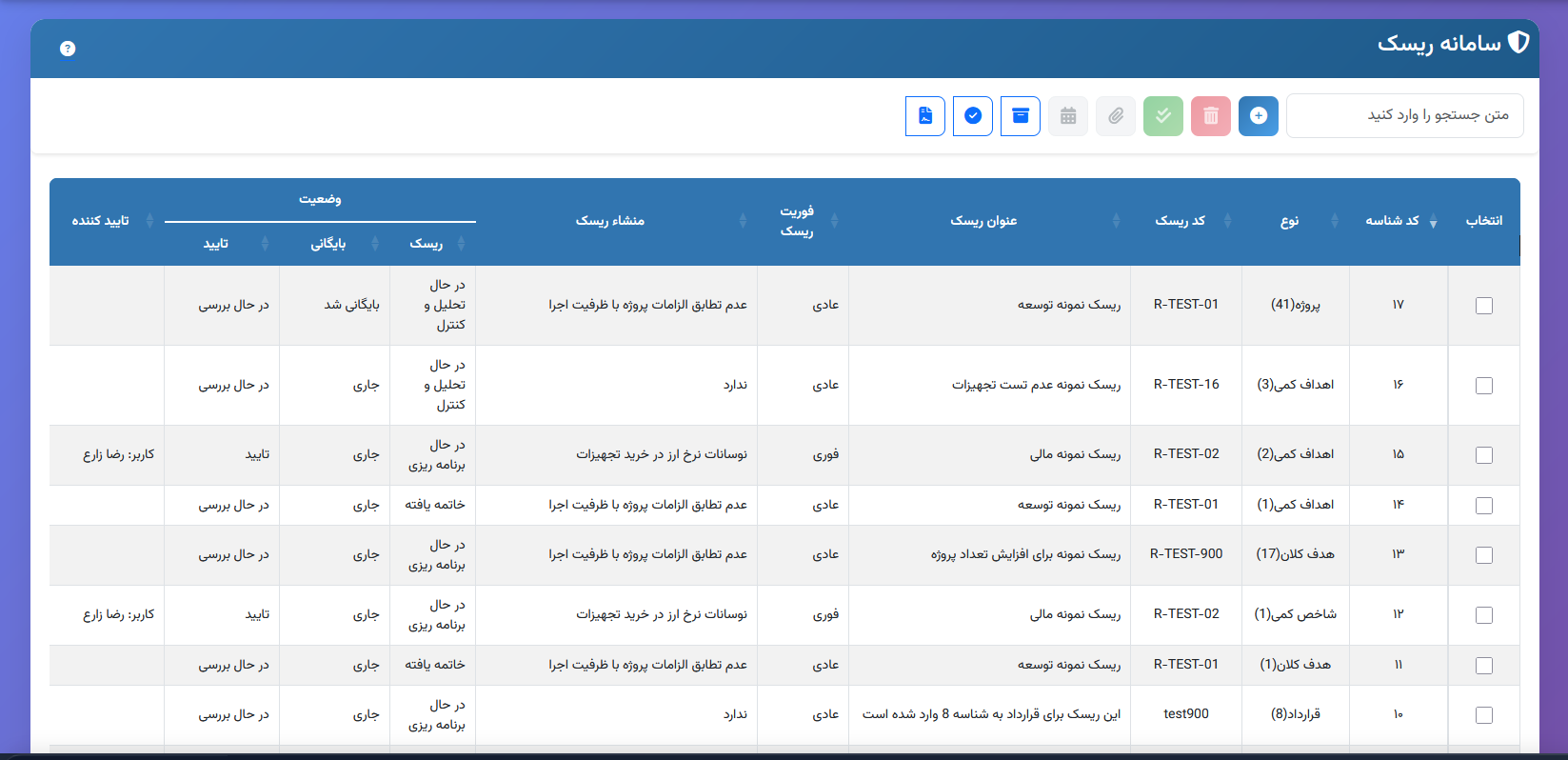Sort by the فوریت ریسک column arrows
1568x760 pixels.
click(834, 221)
